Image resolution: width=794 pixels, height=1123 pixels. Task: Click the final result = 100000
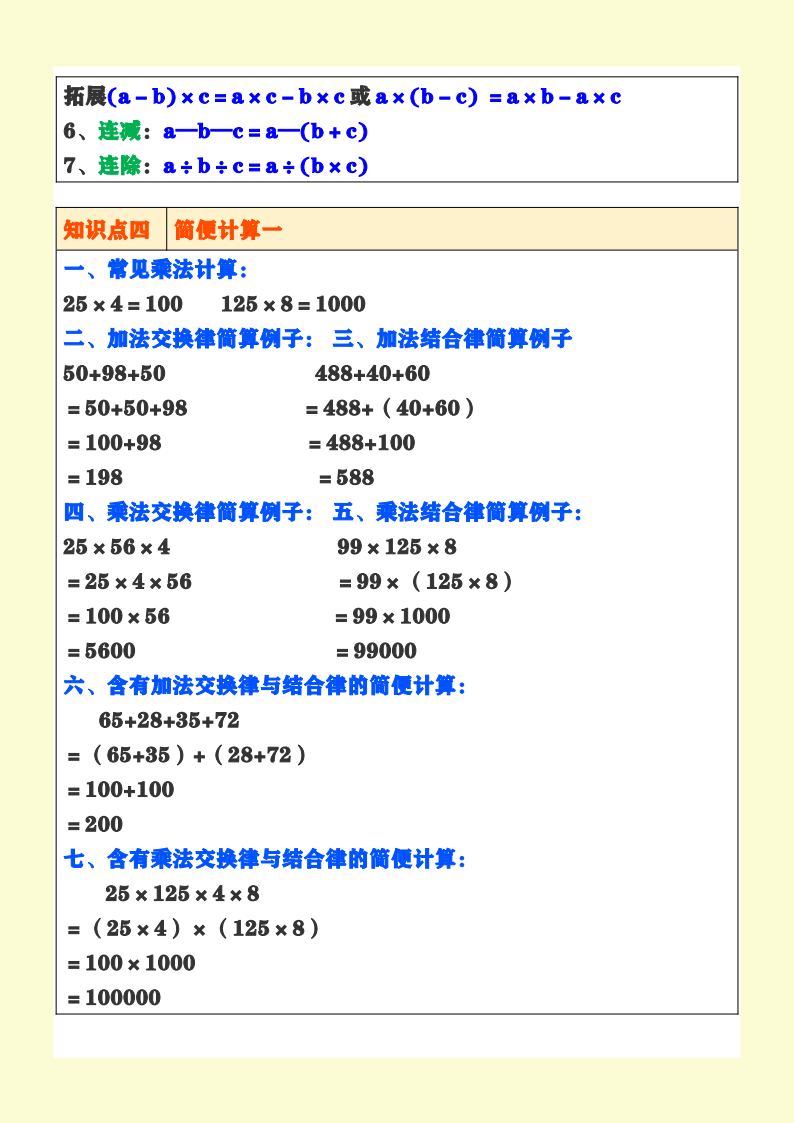114,998
